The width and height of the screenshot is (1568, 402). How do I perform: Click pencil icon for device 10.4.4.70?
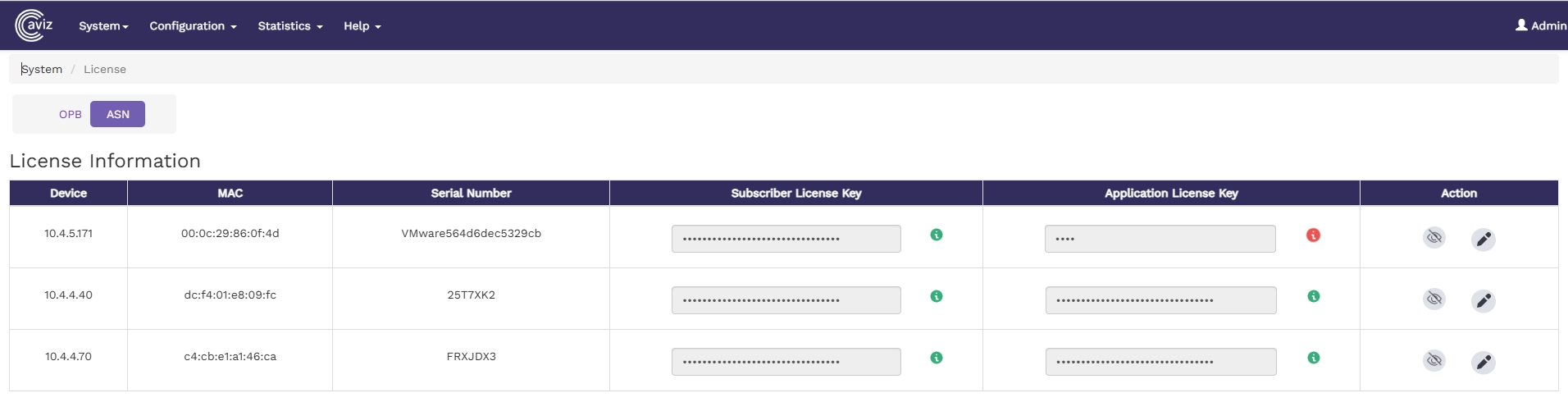(1483, 363)
